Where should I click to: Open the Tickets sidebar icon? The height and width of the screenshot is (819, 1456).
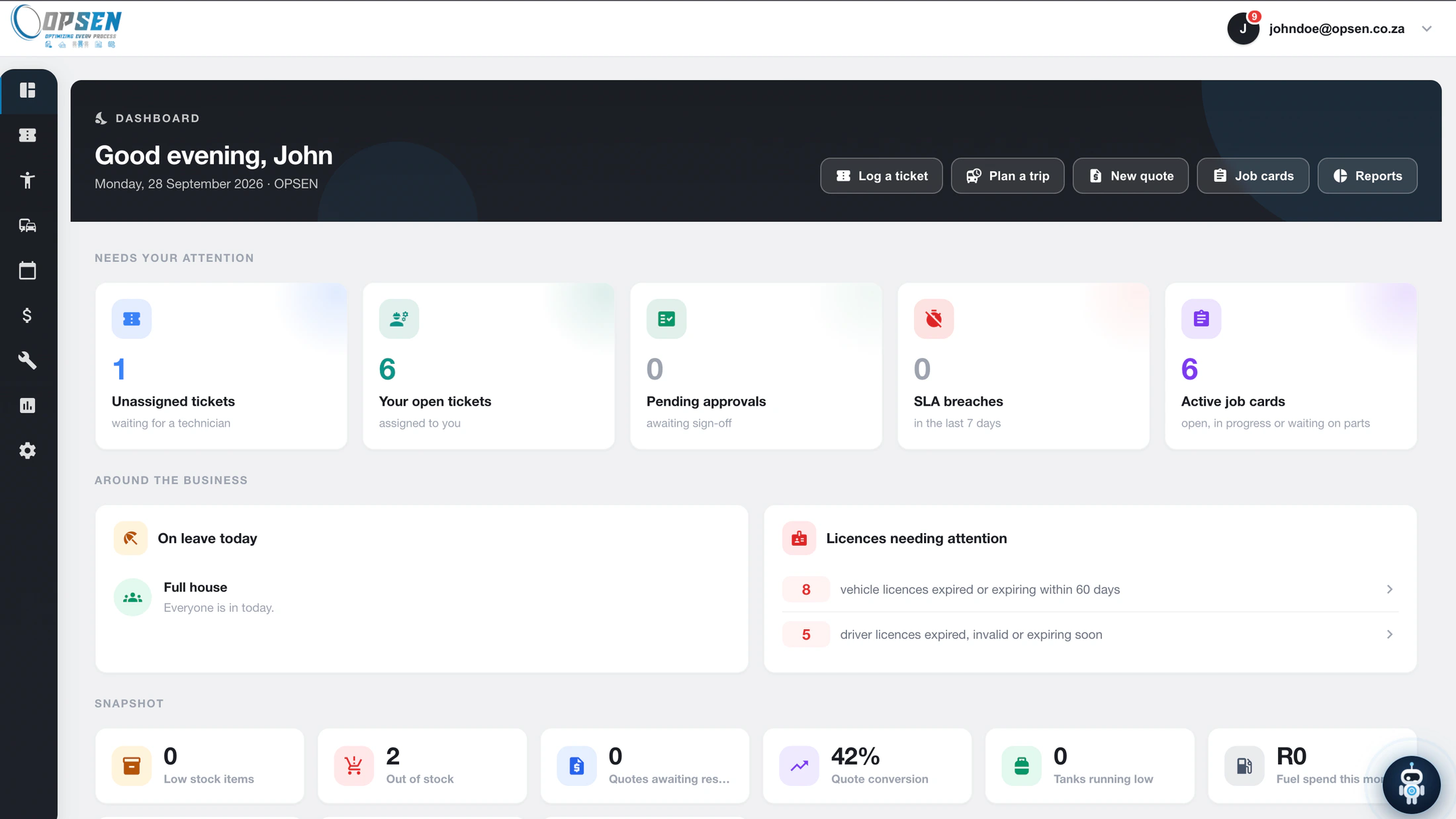[28, 135]
